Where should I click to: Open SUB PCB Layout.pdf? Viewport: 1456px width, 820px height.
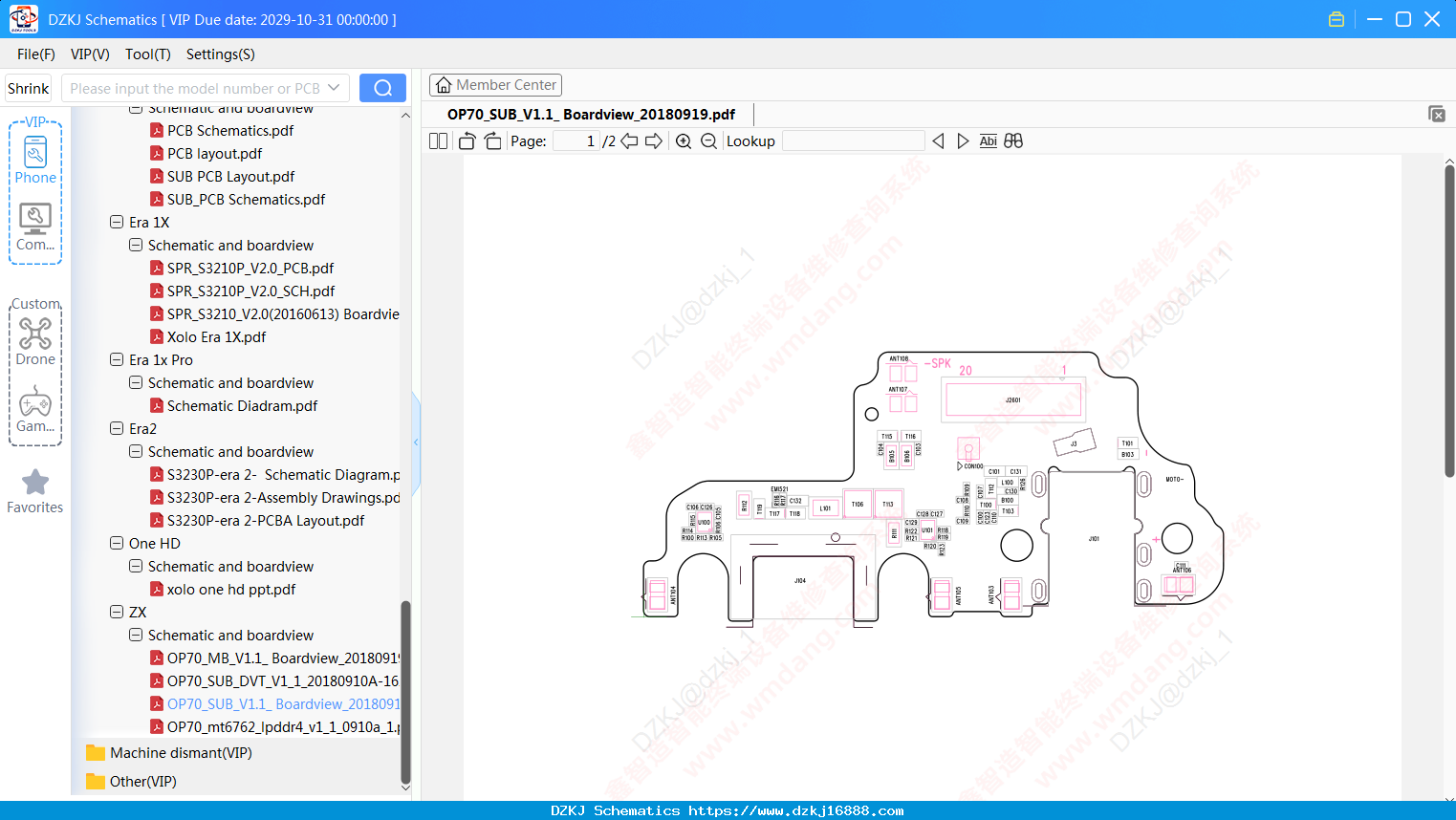[222, 177]
